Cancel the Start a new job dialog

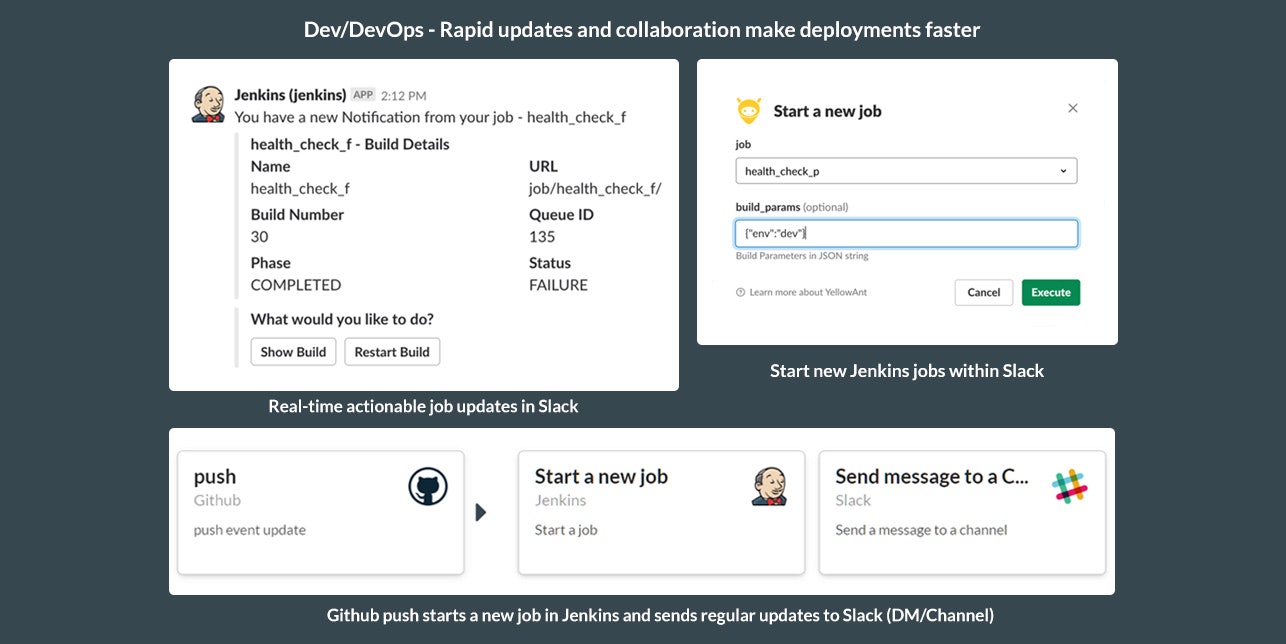[983, 292]
